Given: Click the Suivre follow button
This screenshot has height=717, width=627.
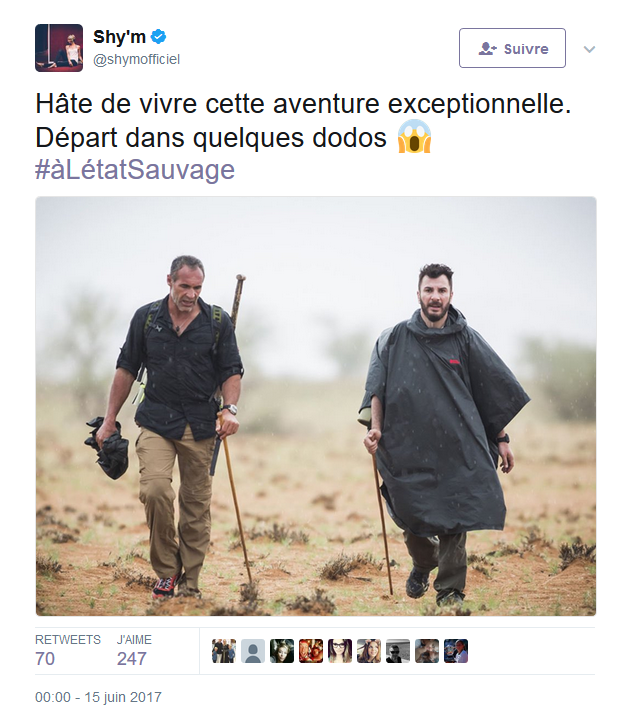Looking at the screenshot, I should pyautogui.click(x=512, y=48).
